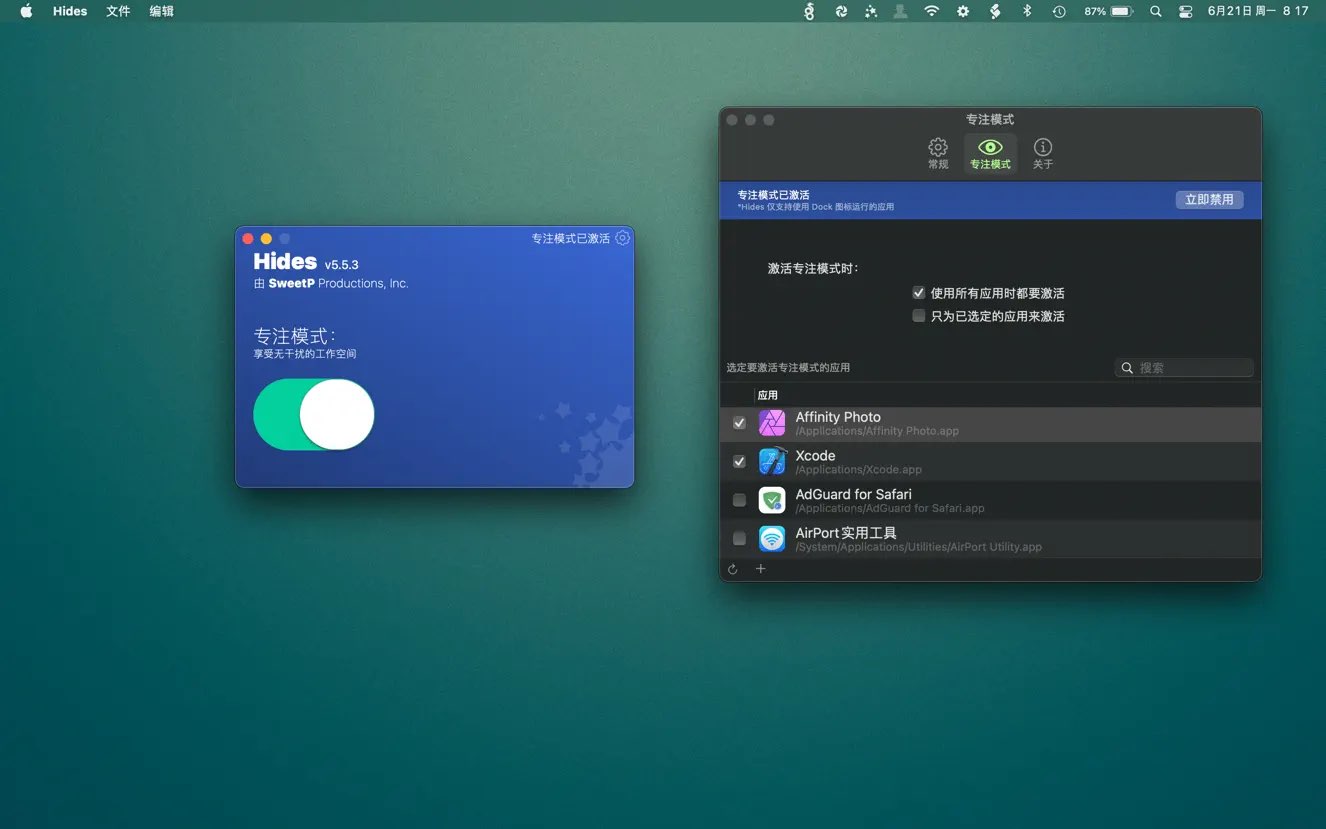The height and width of the screenshot is (829, 1326).
Task: Uncheck the Xcode checkbox
Action: (x=739, y=462)
